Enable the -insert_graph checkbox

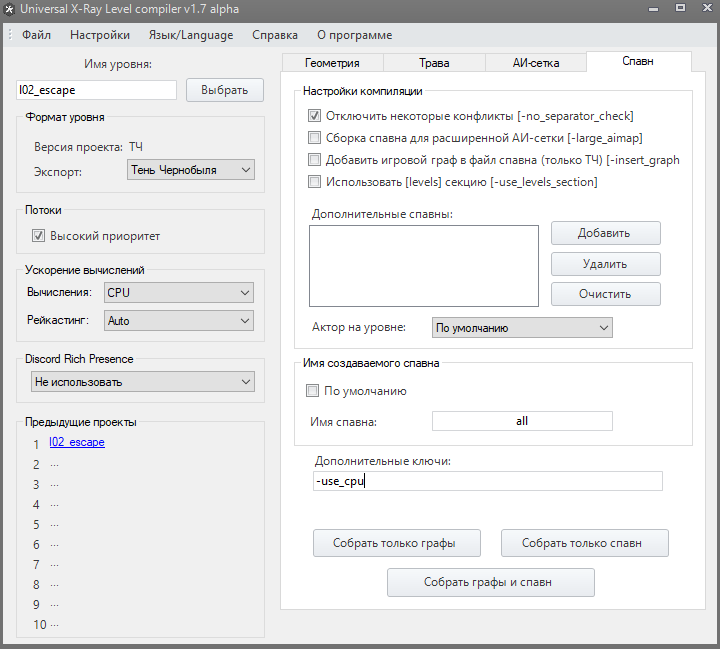pyautogui.click(x=314, y=159)
